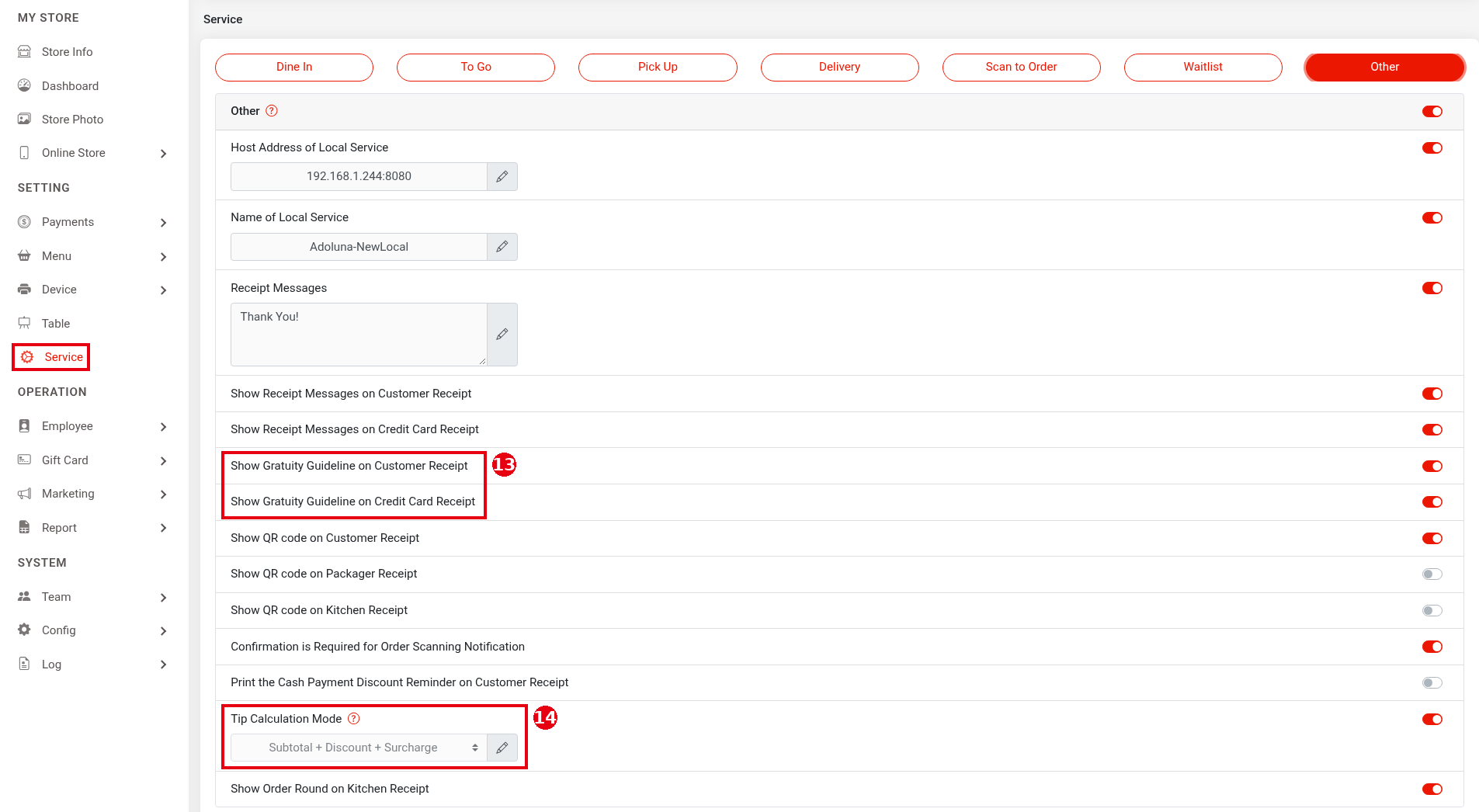Viewport: 1479px width, 812px height.
Task: Click help icon beside Tip Calculation Mode
Action: (x=354, y=719)
